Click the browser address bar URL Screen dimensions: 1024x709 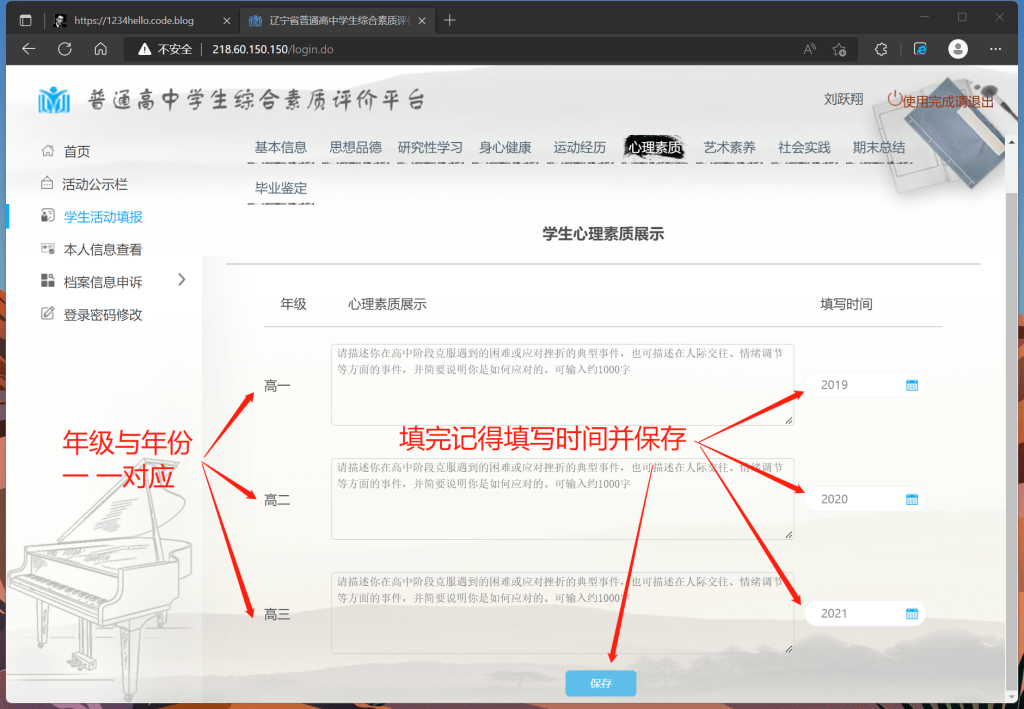tap(272, 49)
